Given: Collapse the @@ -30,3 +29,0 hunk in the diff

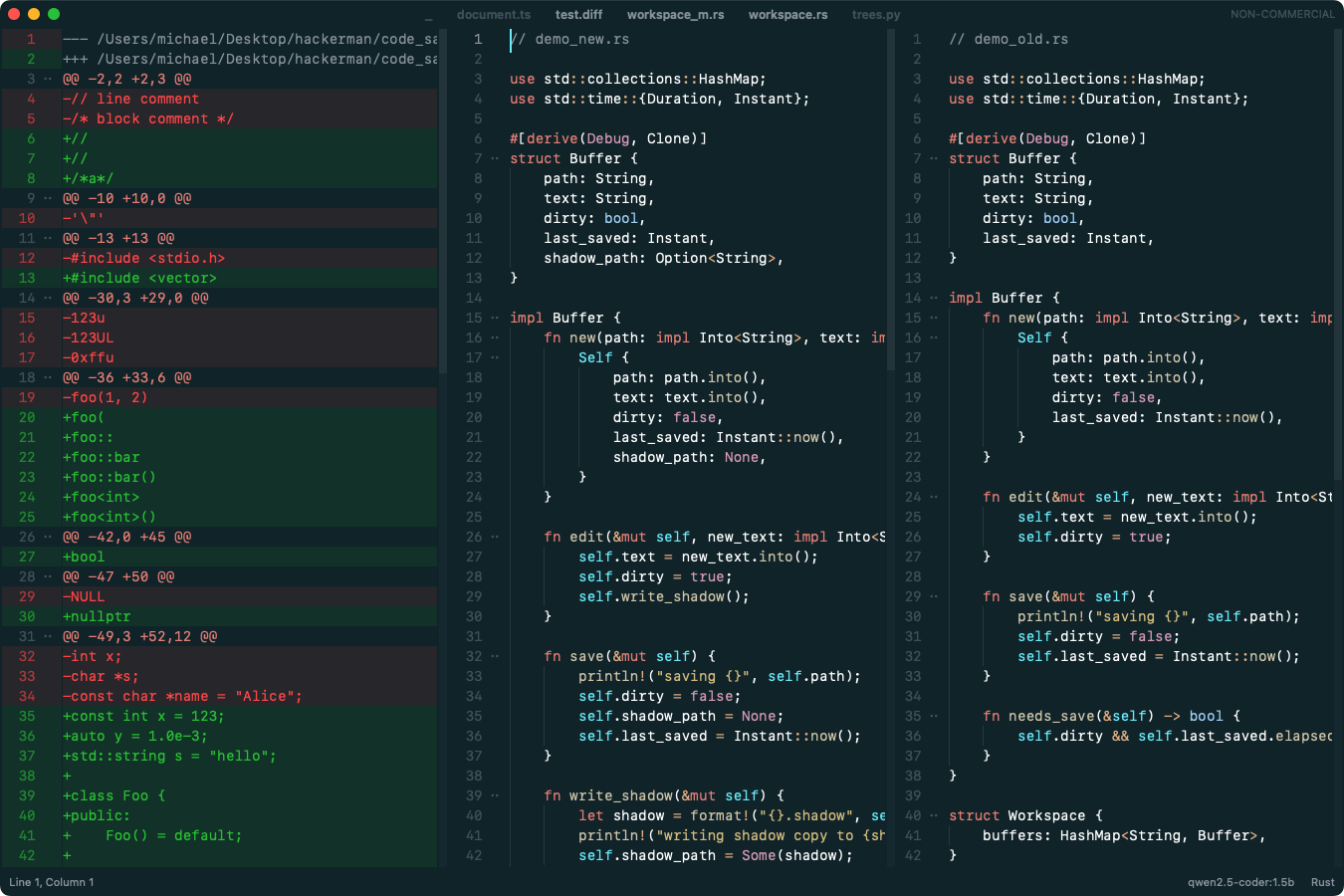Looking at the screenshot, I should 48,298.
